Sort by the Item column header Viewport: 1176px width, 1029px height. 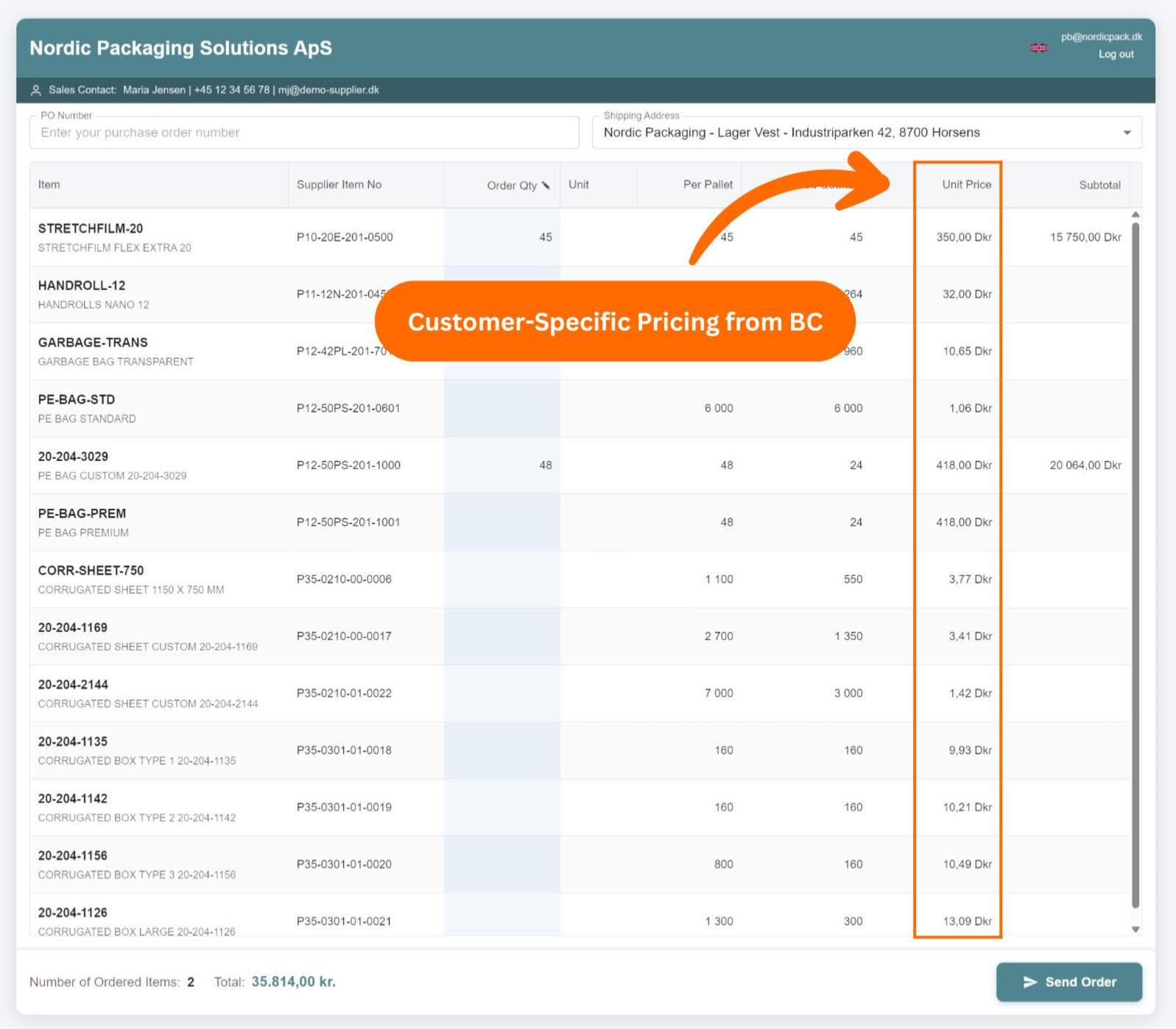(x=49, y=185)
